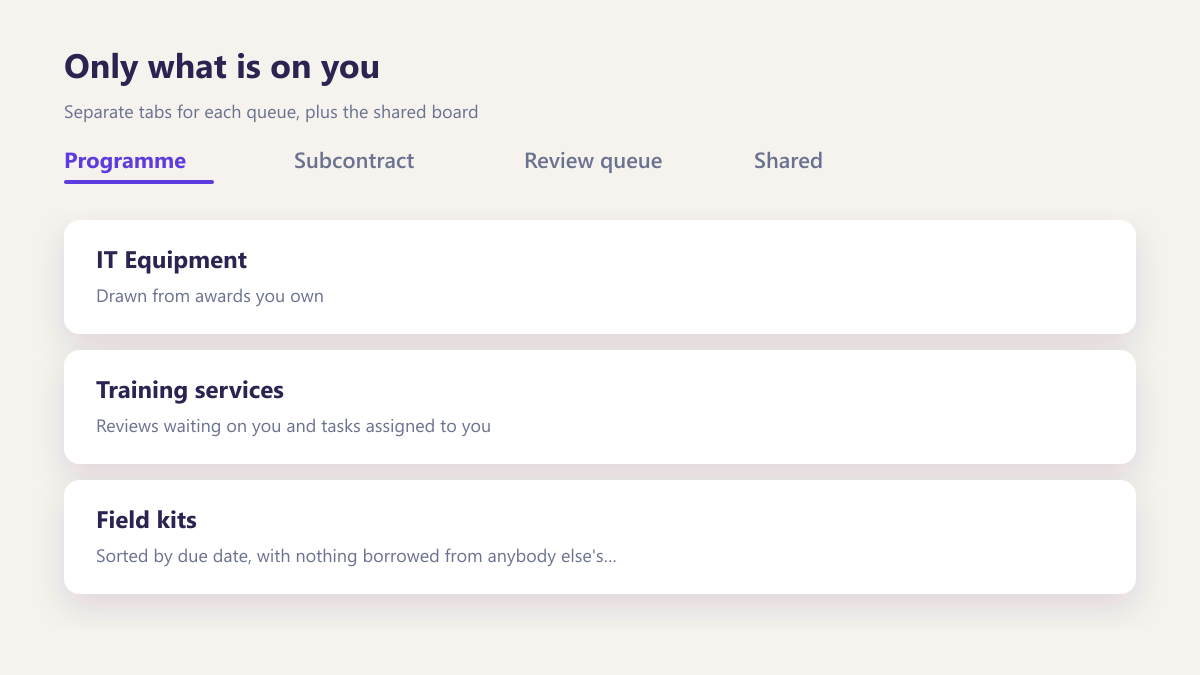
Task: Click the Field kits heading text
Action: (x=146, y=520)
